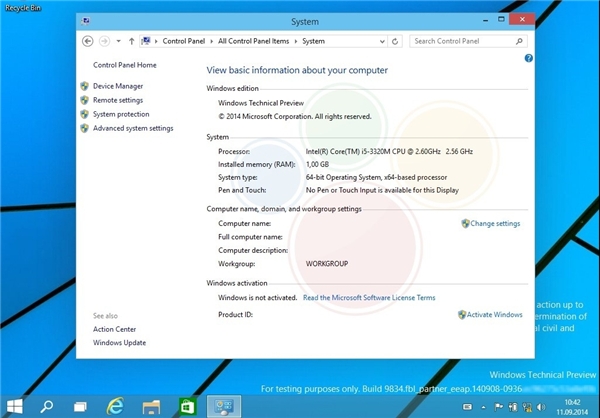This screenshot has width=600, height=418.
Task: Select the WORKGROUP value text
Action: (327, 264)
